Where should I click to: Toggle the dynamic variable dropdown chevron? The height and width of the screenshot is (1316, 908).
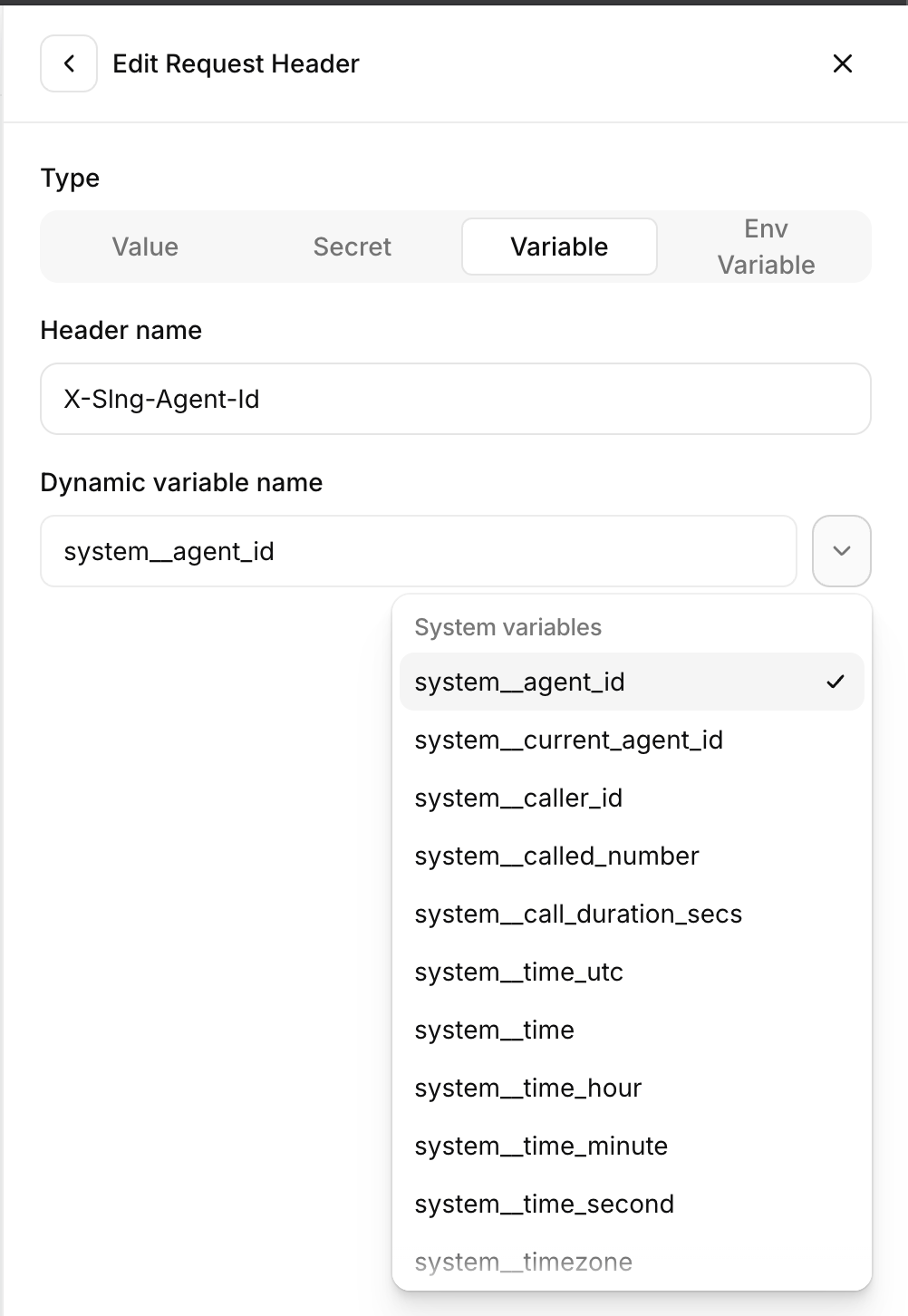pos(842,551)
